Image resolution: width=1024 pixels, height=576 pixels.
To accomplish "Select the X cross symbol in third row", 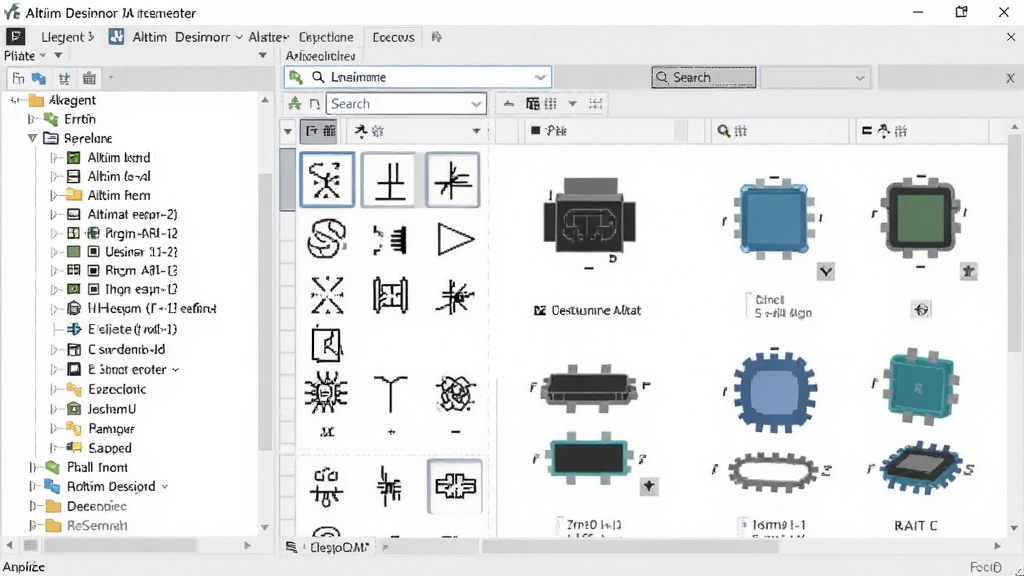I will (x=327, y=295).
